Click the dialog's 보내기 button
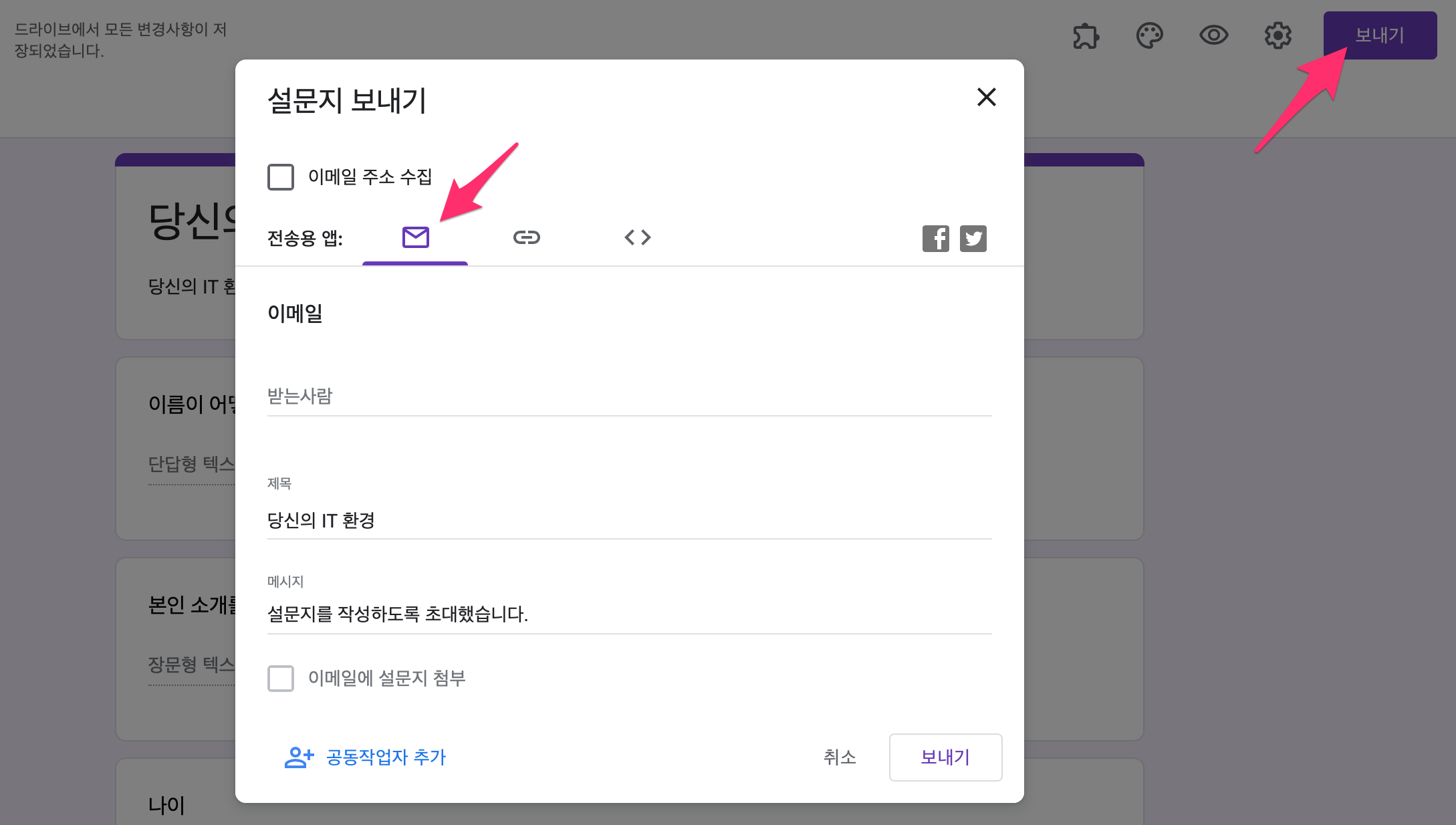The width and height of the screenshot is (1456, 825). [945, 757]
